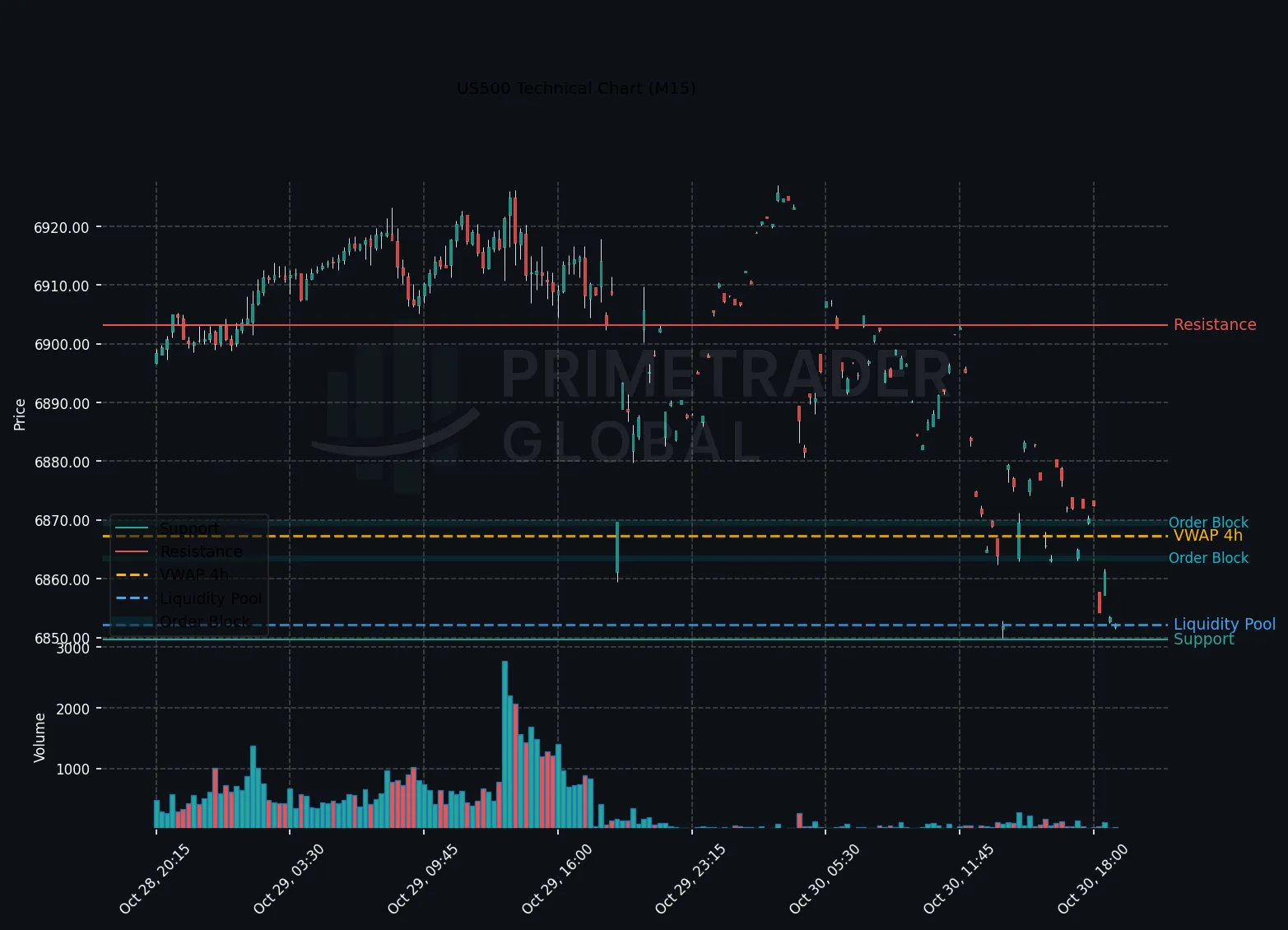Click the red Resistance label beside the chart
The height and width of the screenshot is (930, 1288).
coord(1215,325)
